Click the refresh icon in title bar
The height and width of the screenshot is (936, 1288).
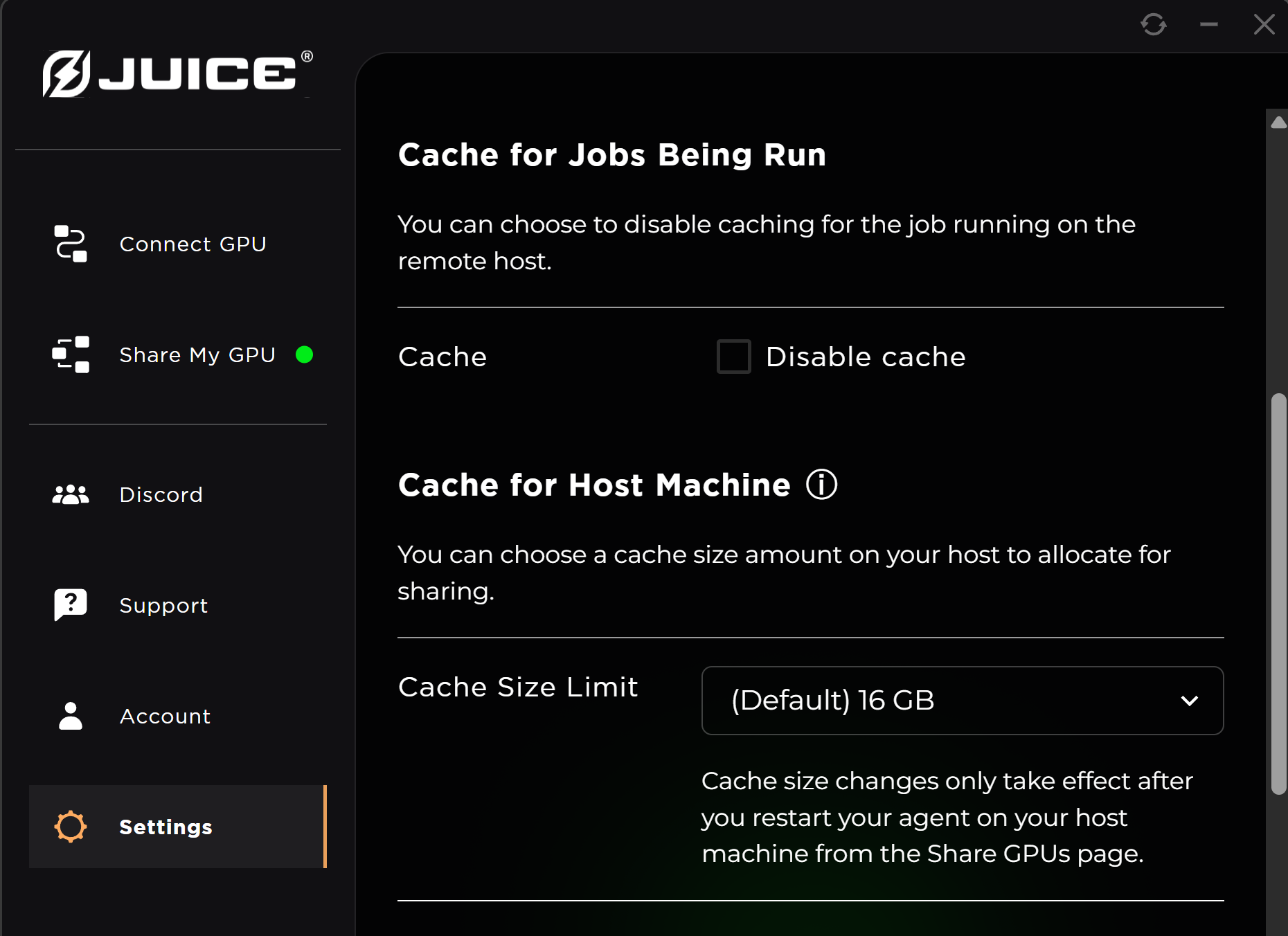click(1154, 25)
